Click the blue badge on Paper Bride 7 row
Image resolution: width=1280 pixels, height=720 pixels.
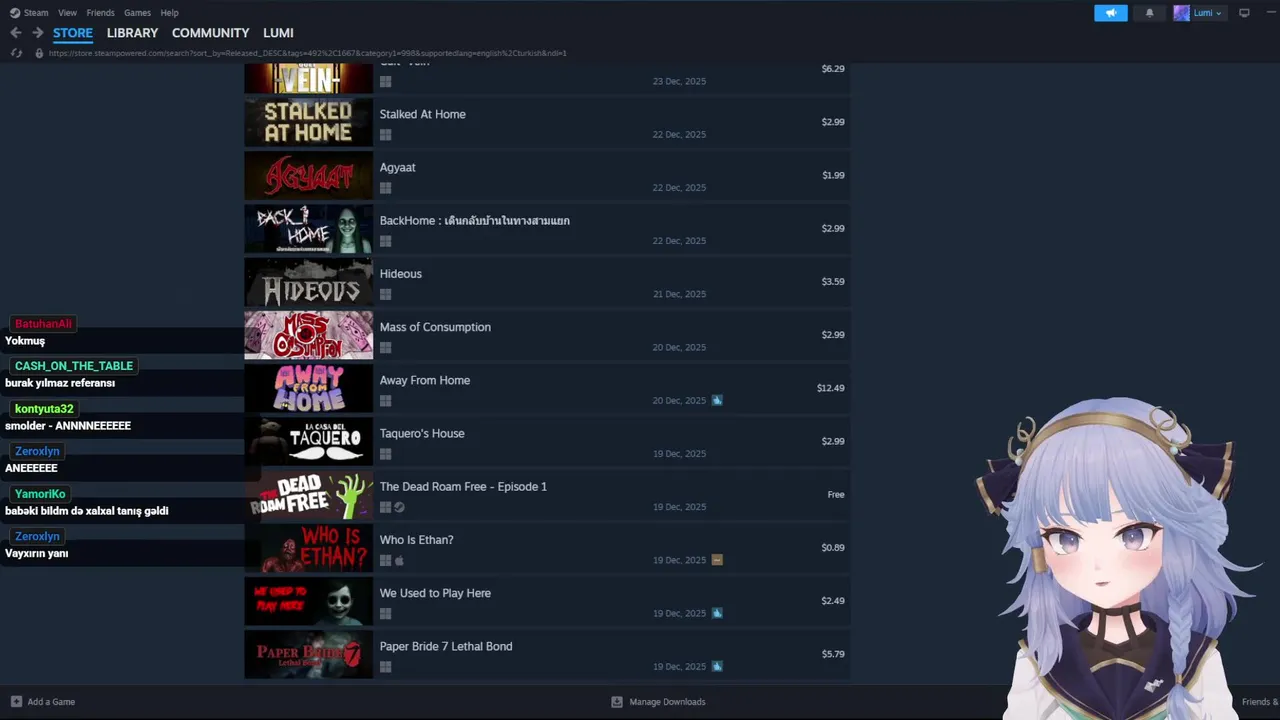click(717, 666)
